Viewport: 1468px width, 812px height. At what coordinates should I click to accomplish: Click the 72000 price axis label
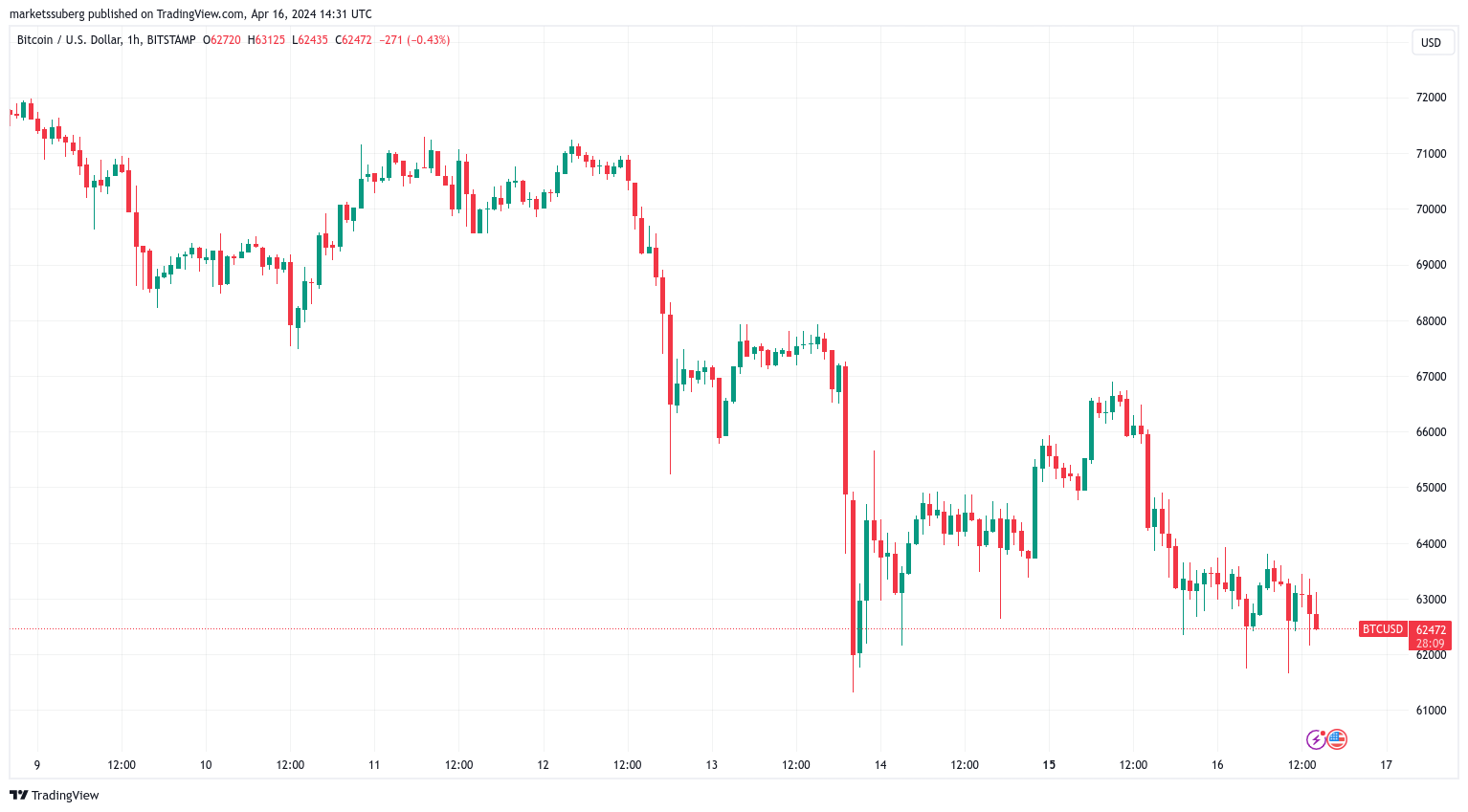tap(1431, 98)
